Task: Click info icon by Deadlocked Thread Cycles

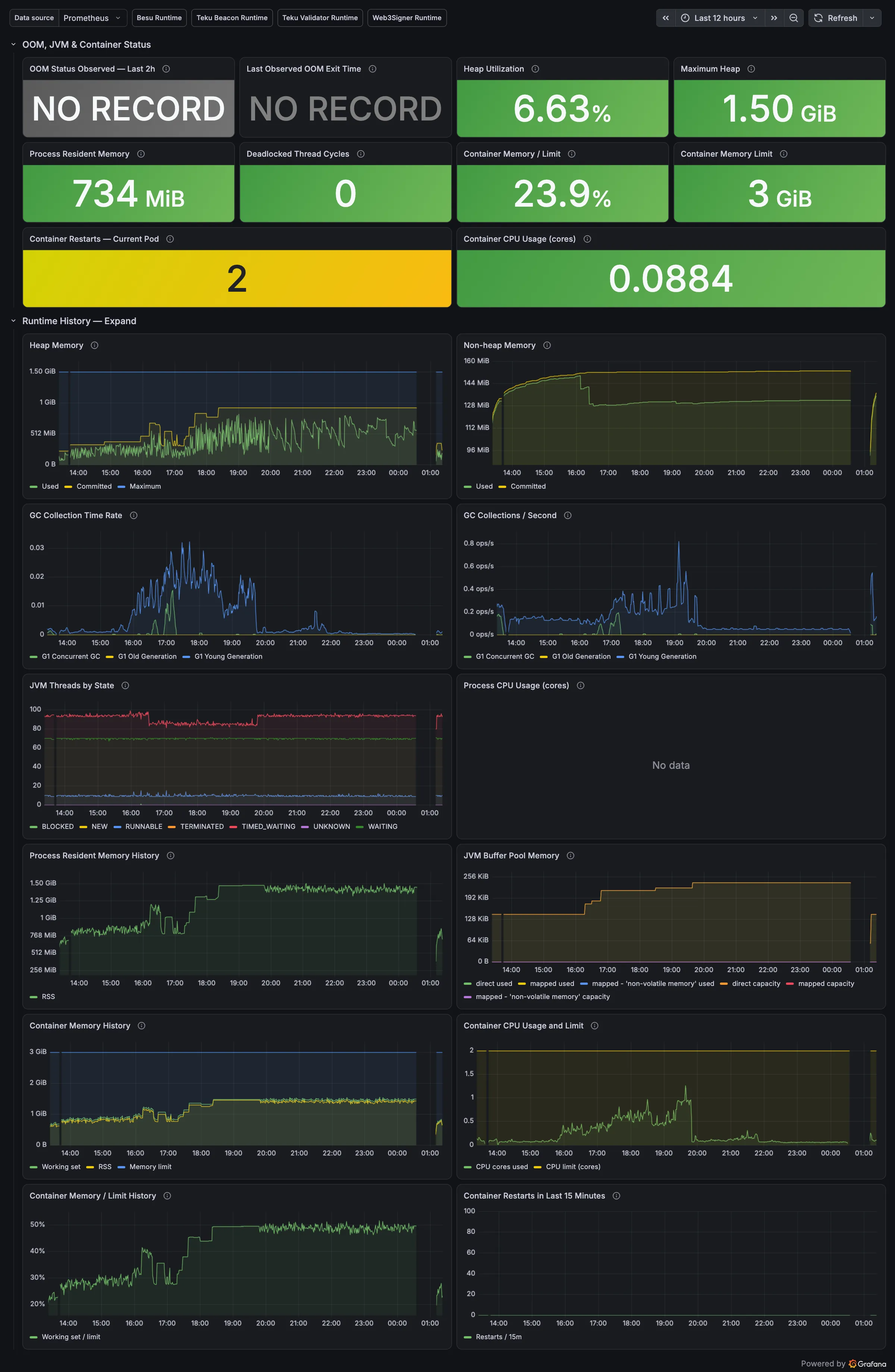Action: (361, 154)
